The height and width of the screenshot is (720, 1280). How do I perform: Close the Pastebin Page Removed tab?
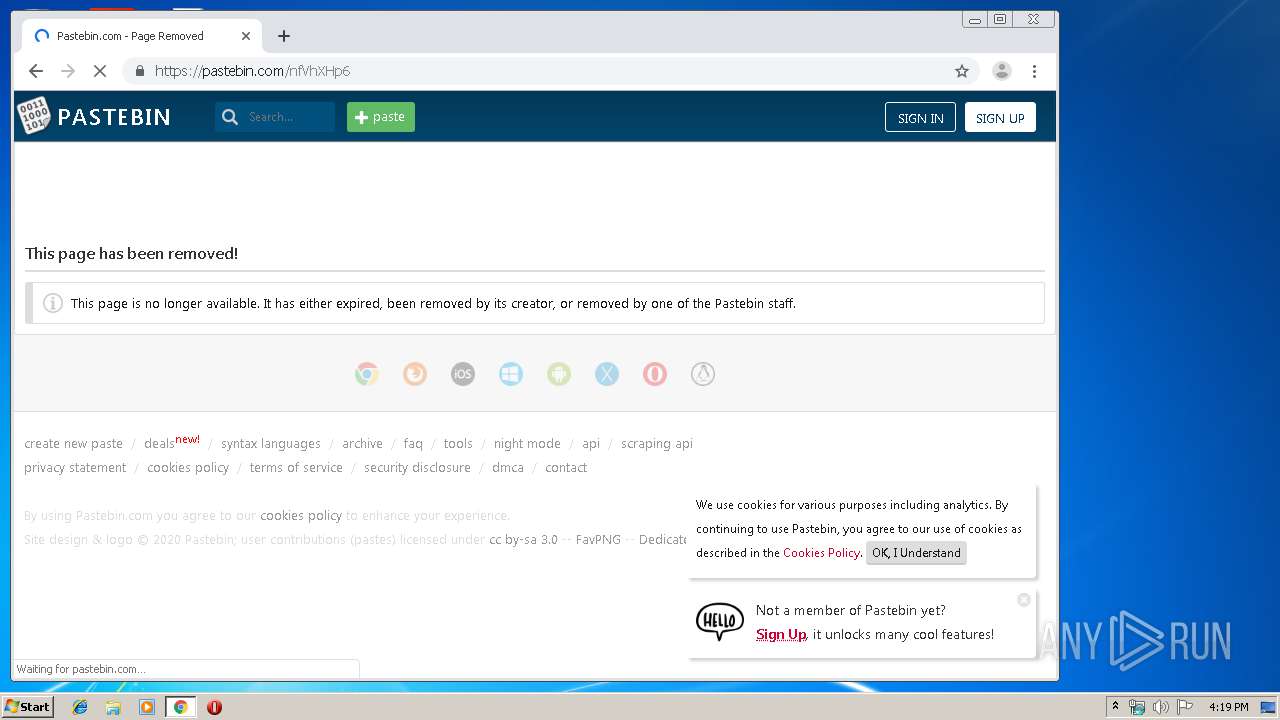[246, 36]
